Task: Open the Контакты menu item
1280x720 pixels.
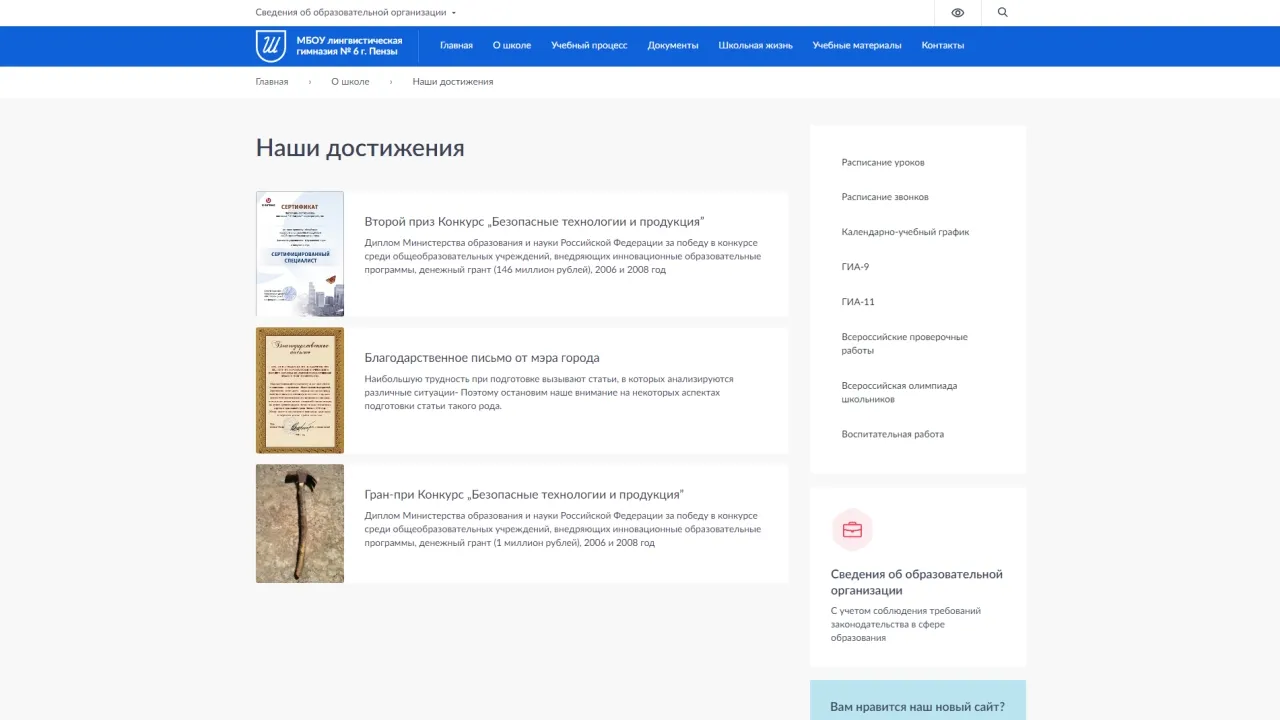Action: pyautogui.click(x=943, y=46)
